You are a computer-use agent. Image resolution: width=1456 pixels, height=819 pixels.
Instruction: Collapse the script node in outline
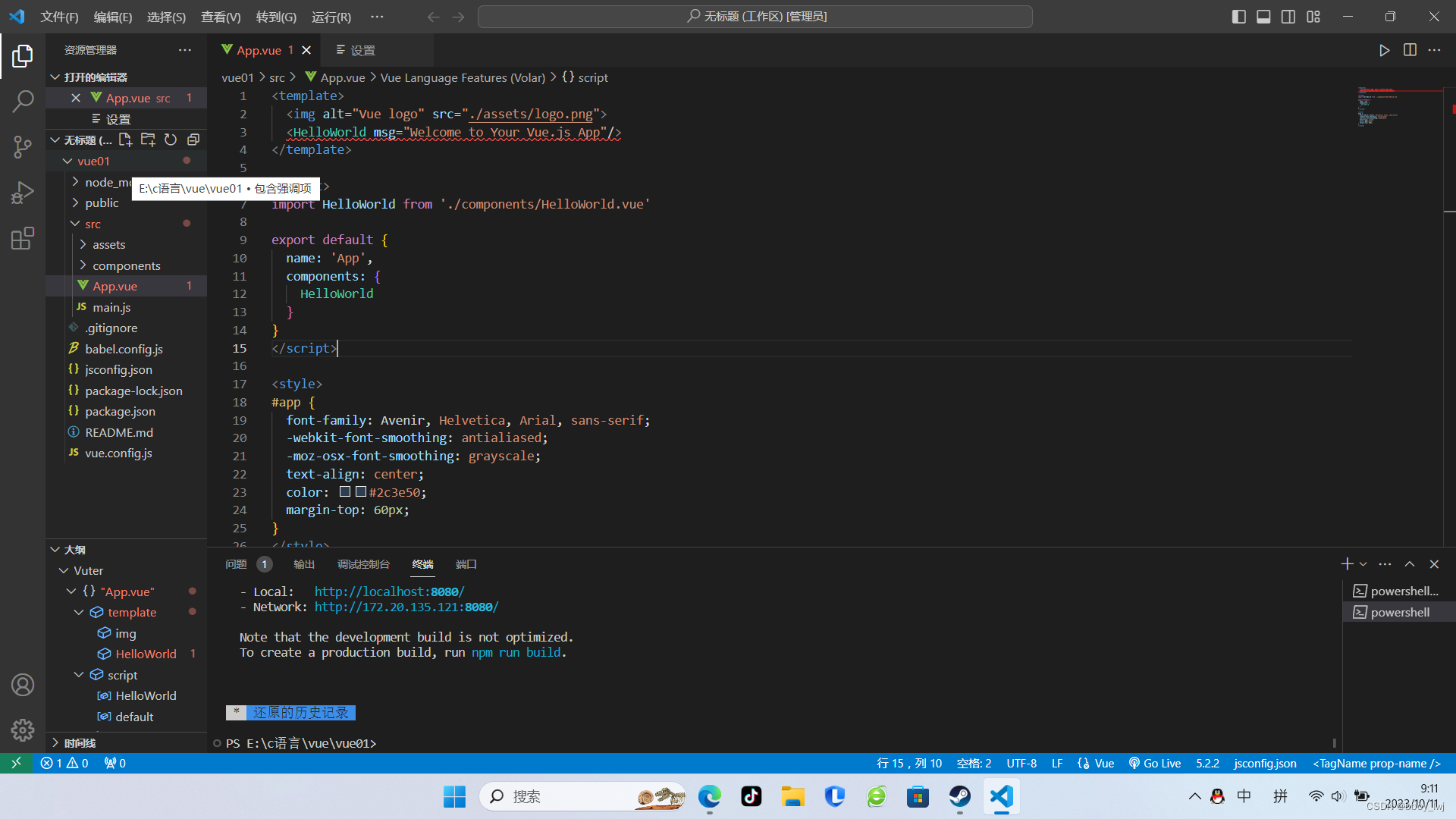tap(79, 675)
